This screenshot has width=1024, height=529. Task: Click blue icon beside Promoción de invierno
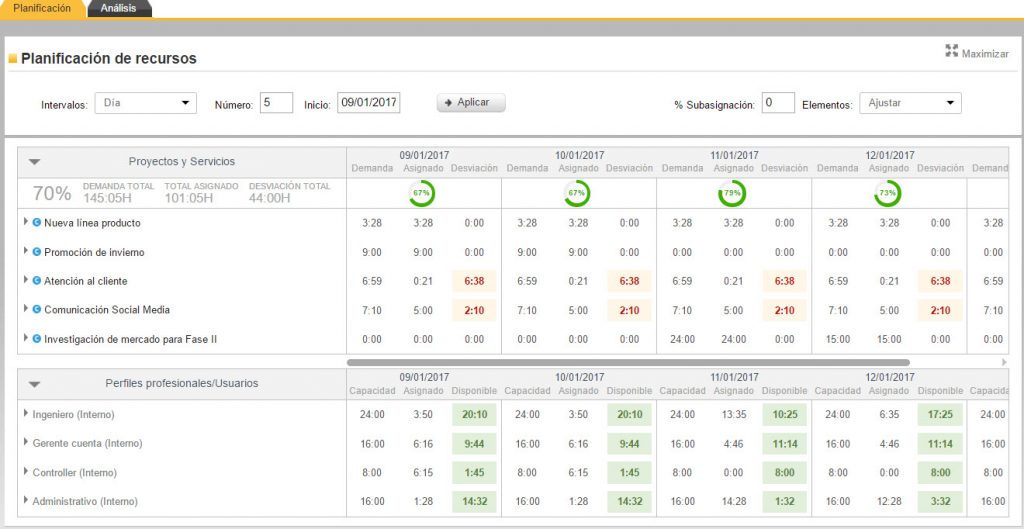pos(37,252)
